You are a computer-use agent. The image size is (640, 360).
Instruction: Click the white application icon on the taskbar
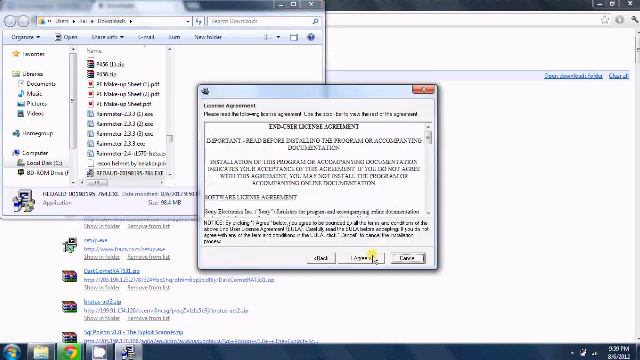(x=99, y=352)
